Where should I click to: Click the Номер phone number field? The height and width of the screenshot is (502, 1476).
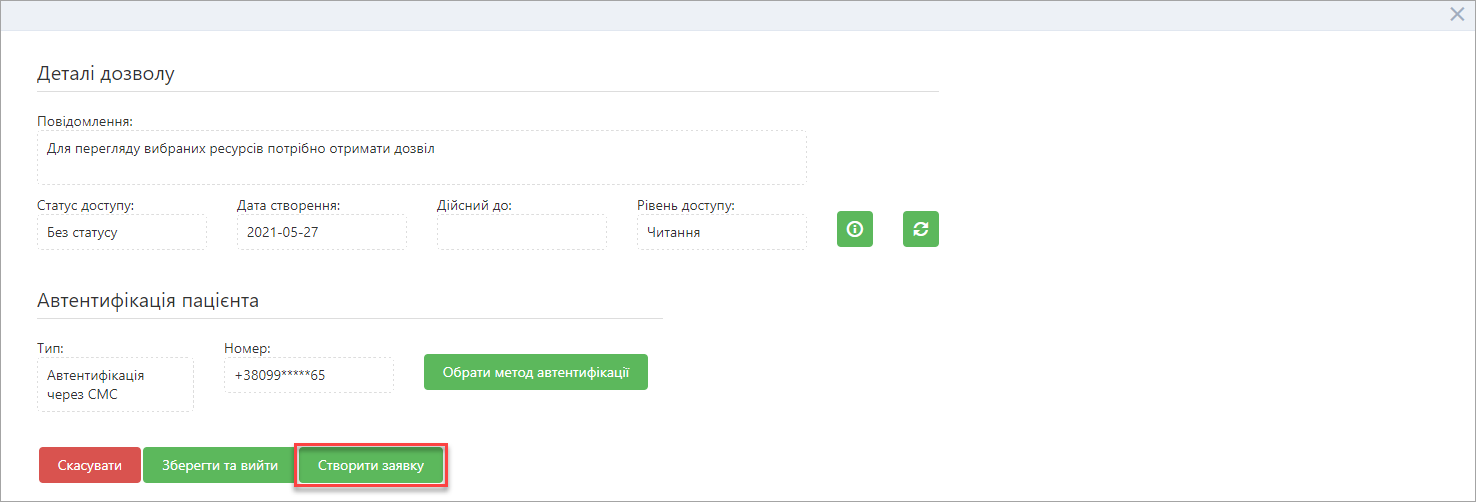pyautogui.click(x=308, y=376)
